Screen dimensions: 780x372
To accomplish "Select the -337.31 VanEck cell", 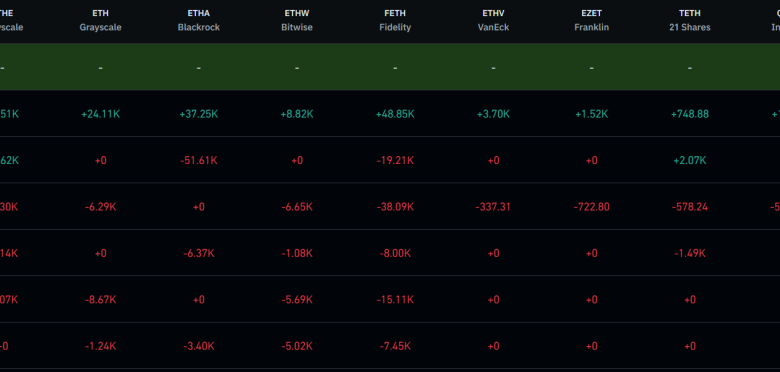I will click(493, 207).
